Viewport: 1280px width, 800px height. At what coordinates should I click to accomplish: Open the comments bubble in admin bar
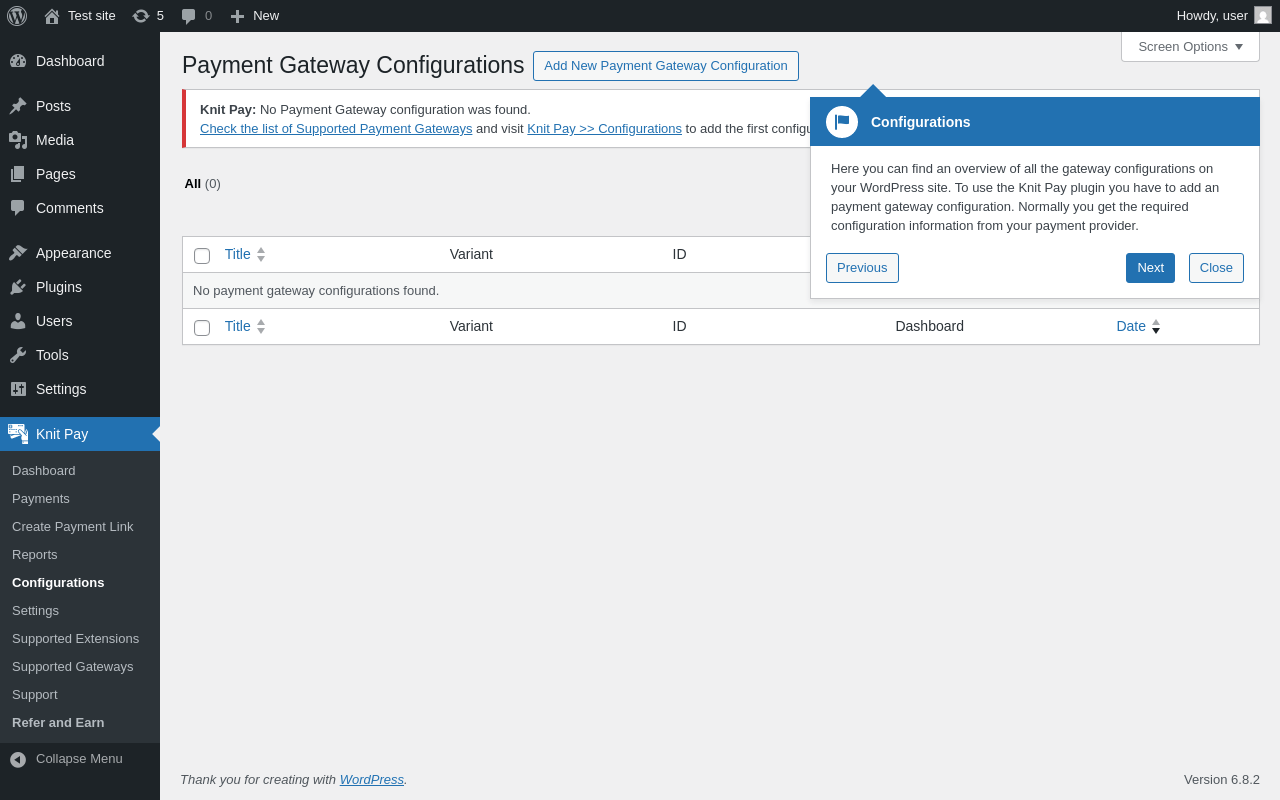[188, 16]
